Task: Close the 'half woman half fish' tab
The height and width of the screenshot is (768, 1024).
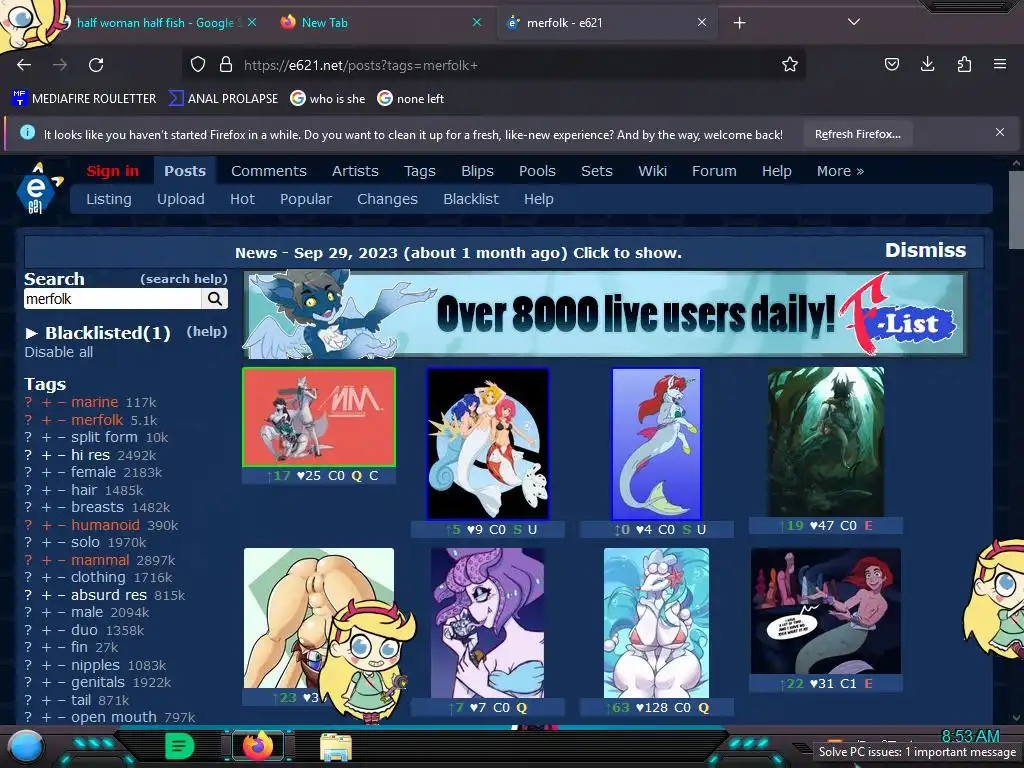Action: pos(251,22)
